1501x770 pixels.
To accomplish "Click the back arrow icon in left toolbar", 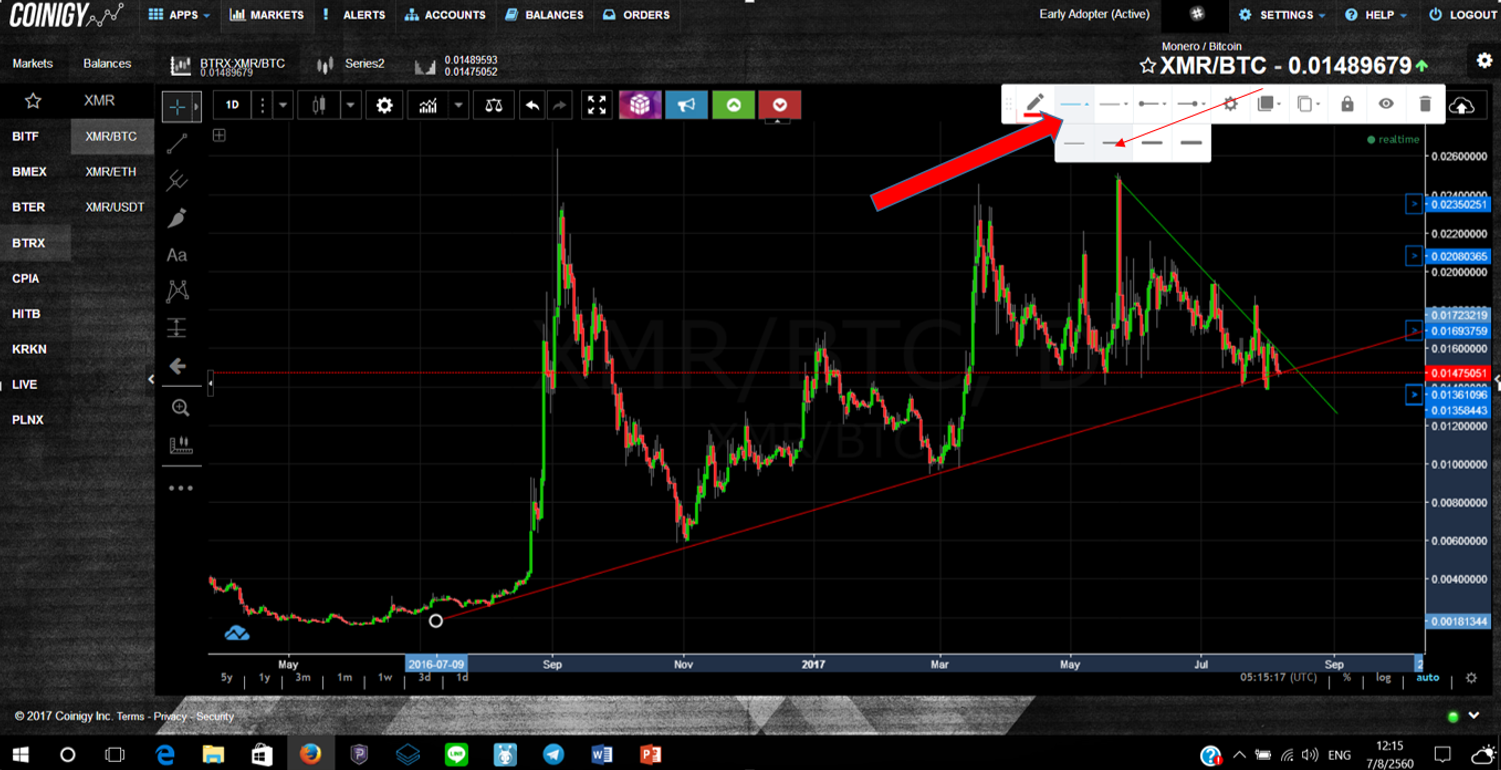I will point(178,366).
